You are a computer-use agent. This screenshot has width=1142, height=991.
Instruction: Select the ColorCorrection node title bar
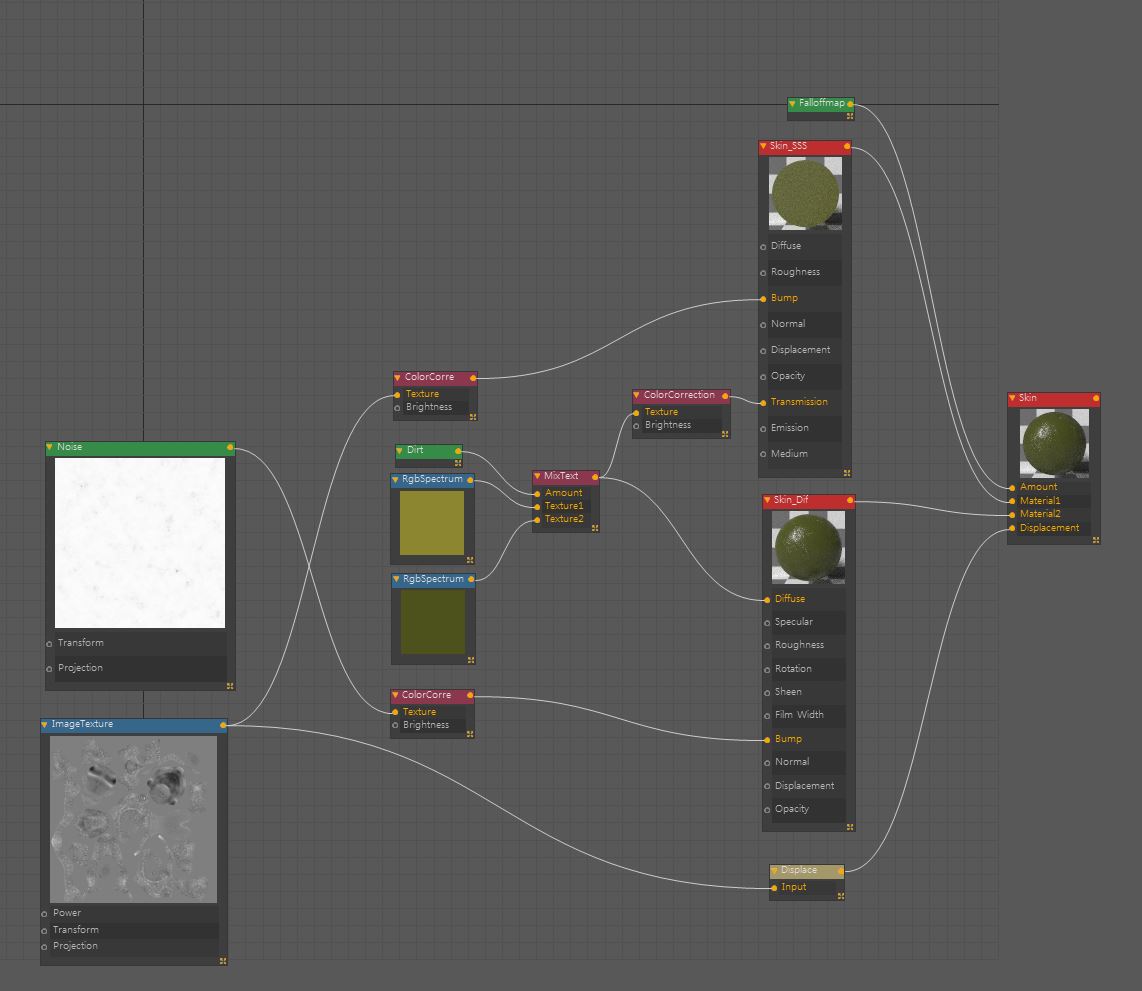point(681,395)
